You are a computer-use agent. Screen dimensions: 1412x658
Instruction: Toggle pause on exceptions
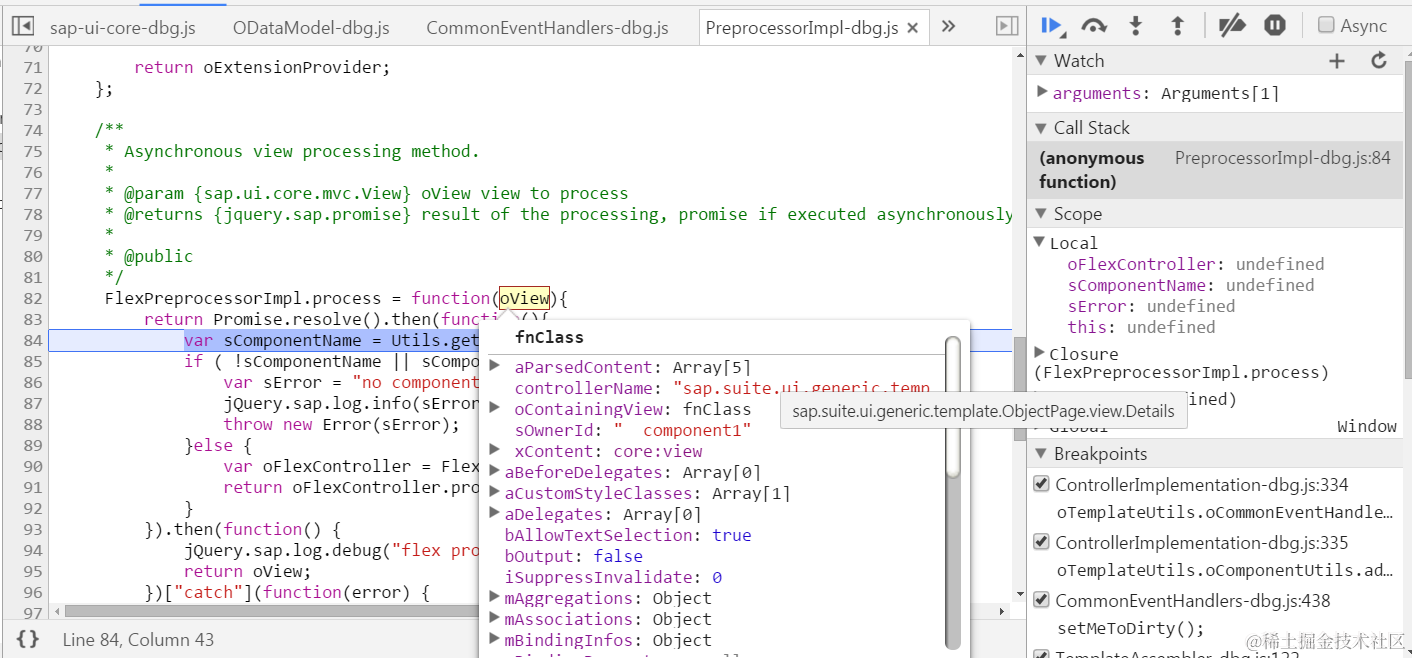[1274, 26]
